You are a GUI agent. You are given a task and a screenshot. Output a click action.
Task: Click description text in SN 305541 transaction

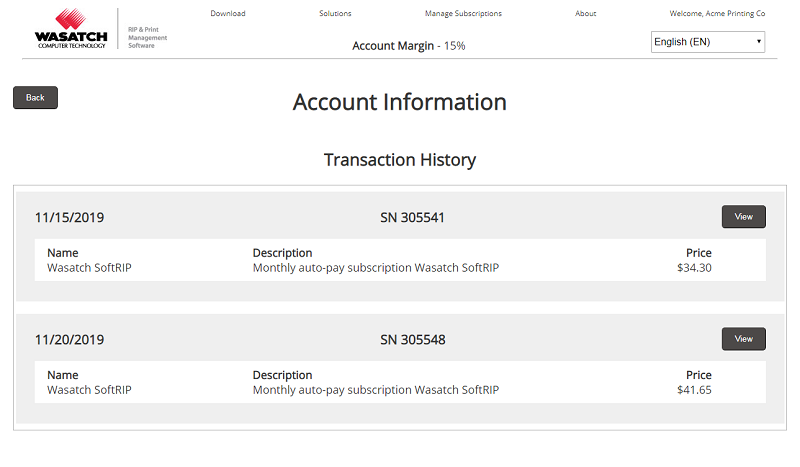pos(376,268)
